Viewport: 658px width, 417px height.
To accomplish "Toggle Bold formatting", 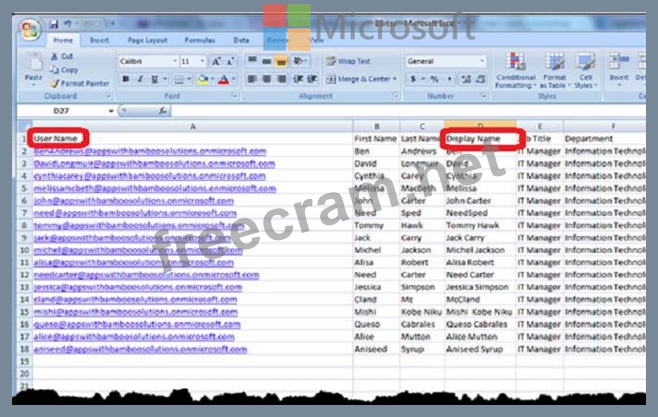I will click(125, 79).
